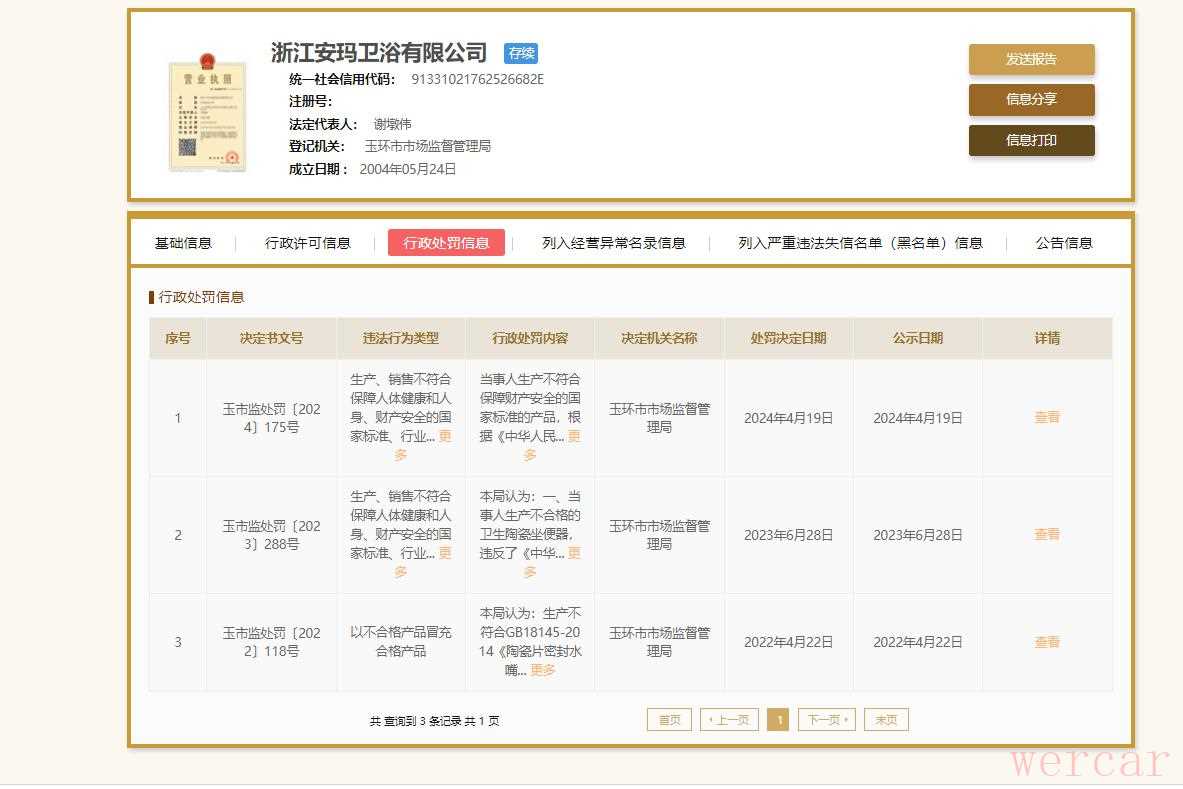Jump to 末页 of the records
The width and height of the screenshot is (1183, 789).
[886, 720]
